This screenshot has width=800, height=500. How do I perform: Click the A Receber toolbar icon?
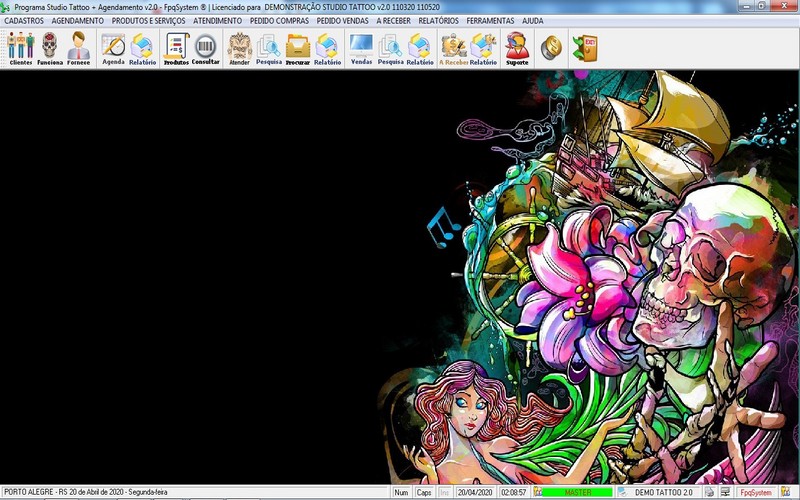pyautogui.click(x=454, y=47)
